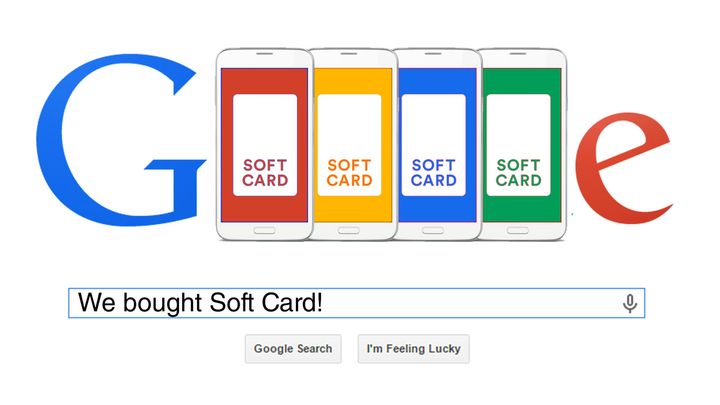Click the red Soft Card phone

coord(264,145)
